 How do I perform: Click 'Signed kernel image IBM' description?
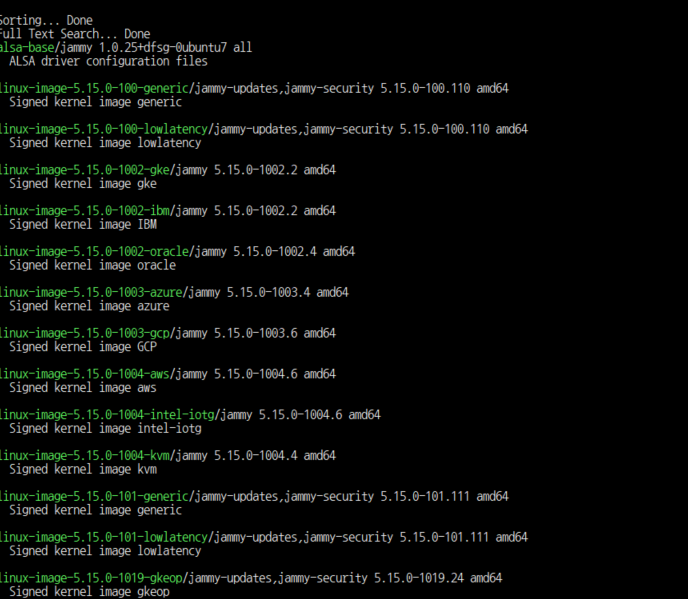pyautogui.click(x=83, y=224)
